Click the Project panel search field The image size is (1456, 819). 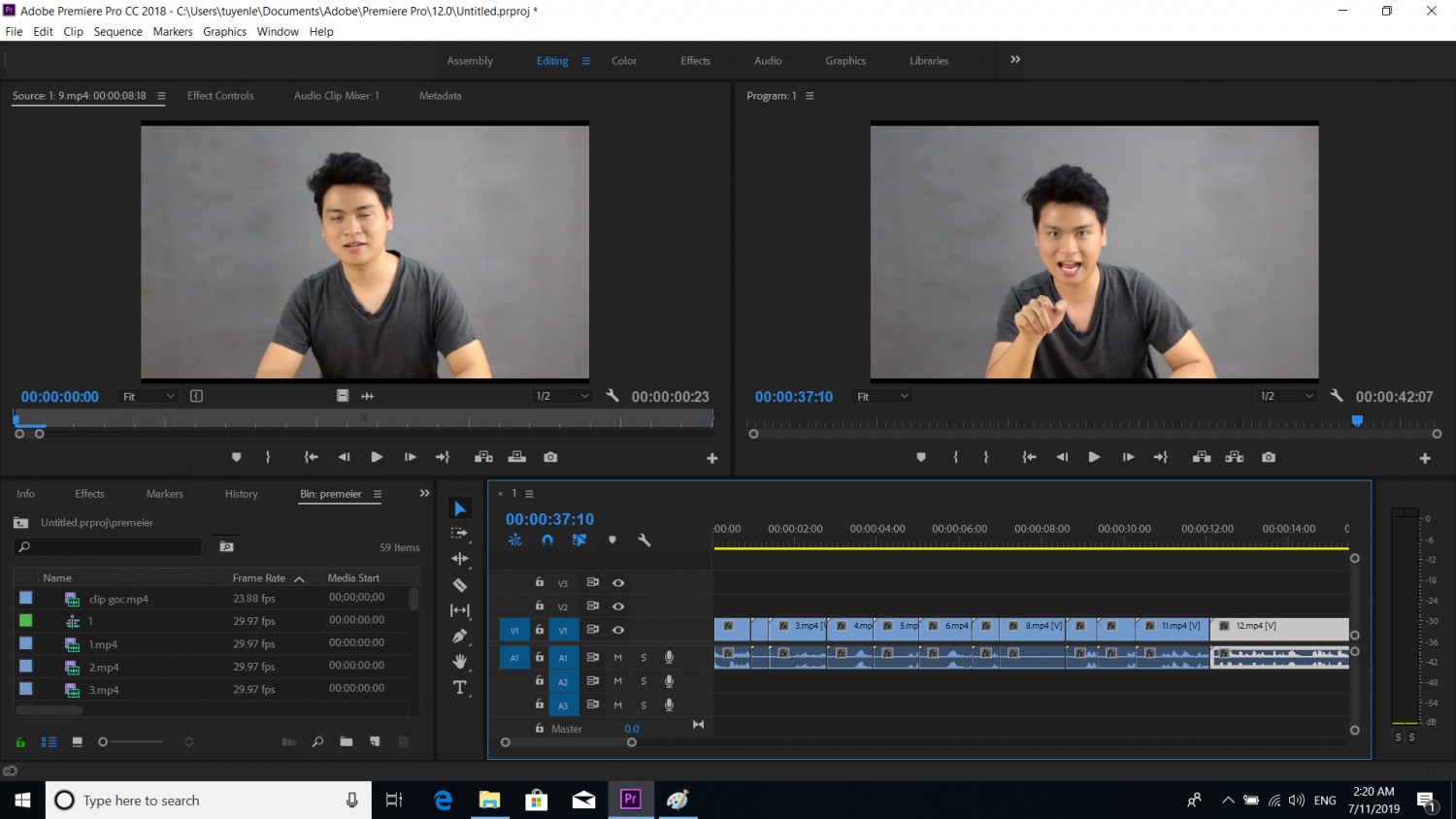point(108,547)
